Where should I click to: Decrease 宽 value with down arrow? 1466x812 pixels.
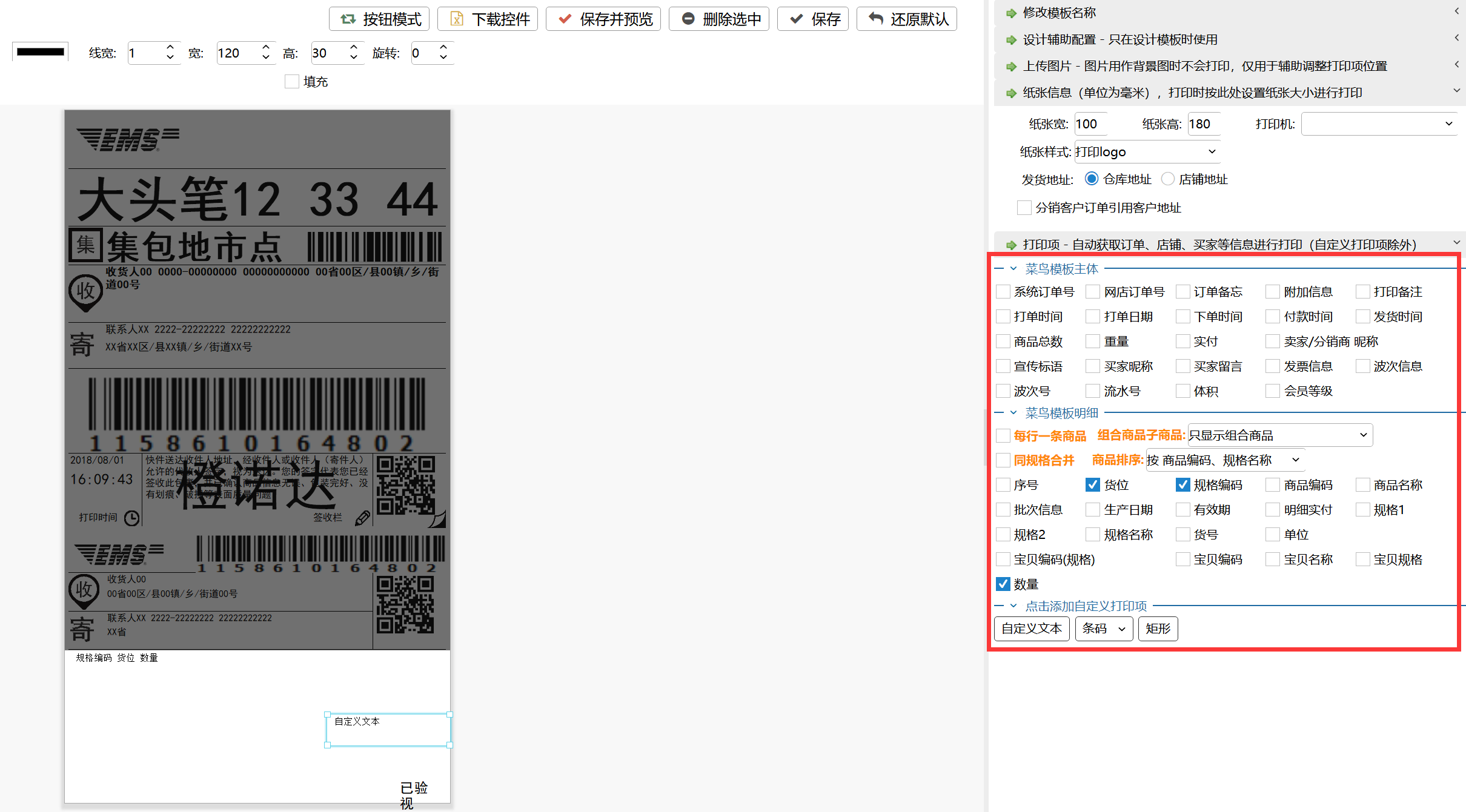265,58
